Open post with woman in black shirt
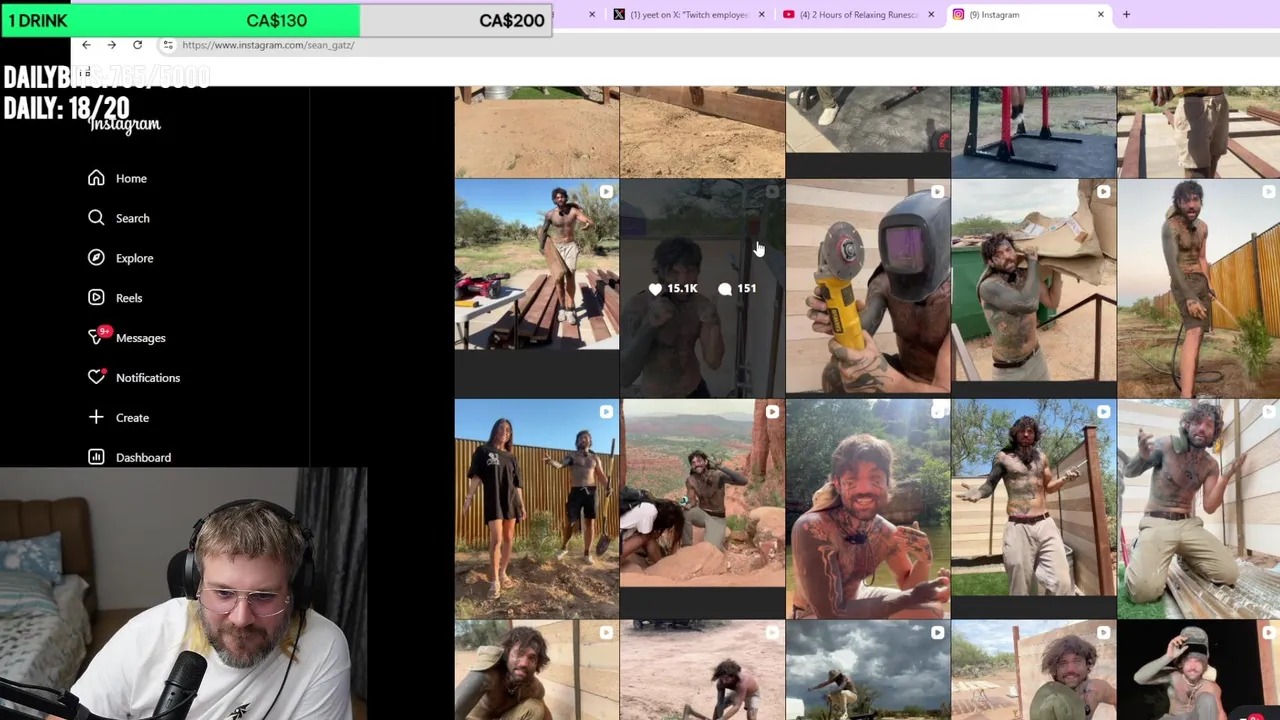The height and width of the screenshot is (720, 1280). point(537,509)
